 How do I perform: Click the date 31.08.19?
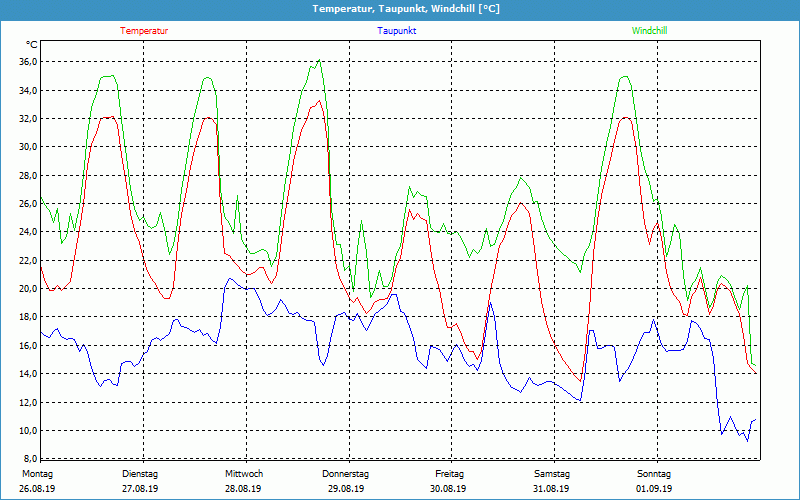point(551,489)
